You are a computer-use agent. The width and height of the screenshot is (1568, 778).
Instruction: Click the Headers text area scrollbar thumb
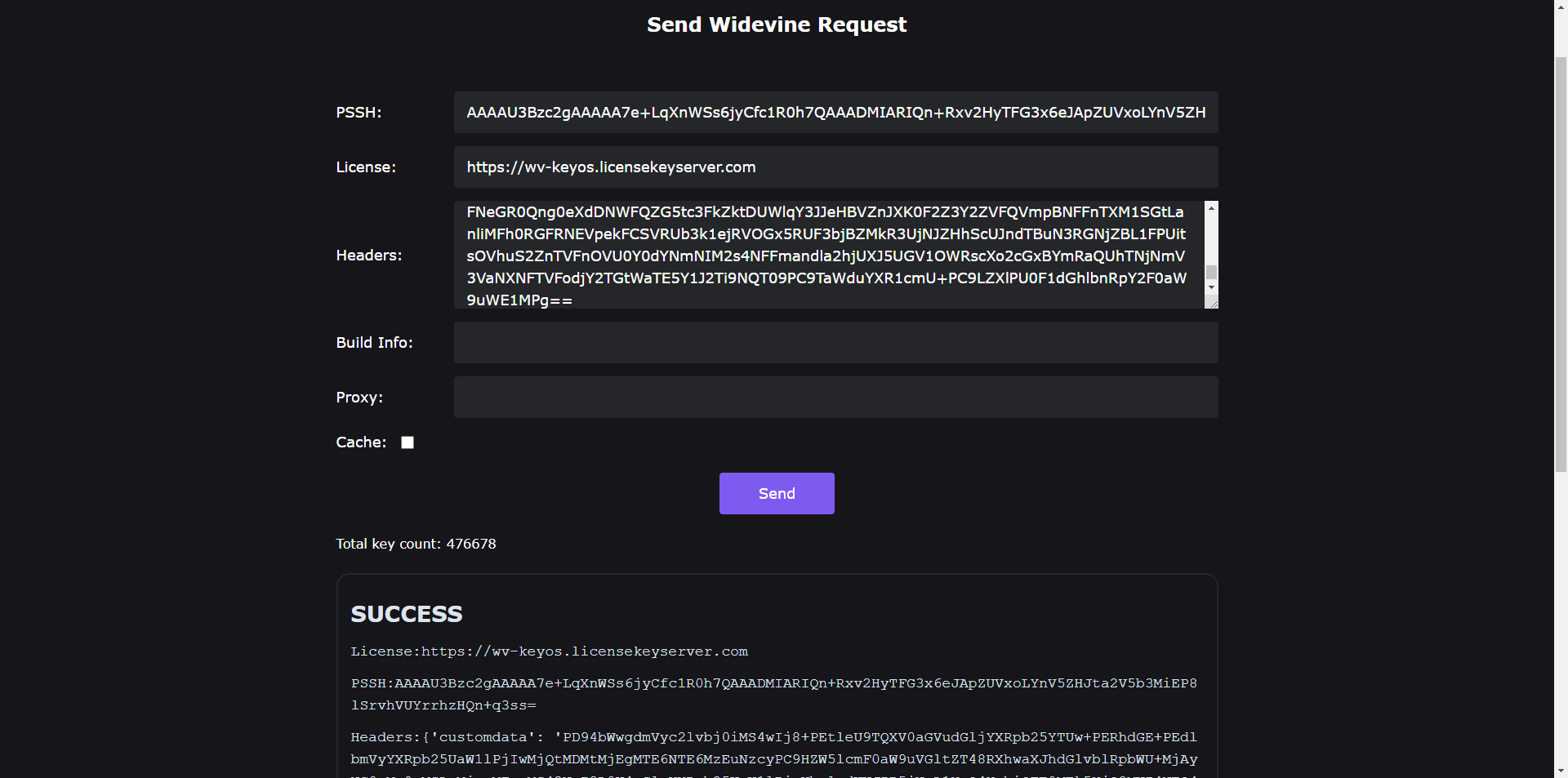[1212, 272]
